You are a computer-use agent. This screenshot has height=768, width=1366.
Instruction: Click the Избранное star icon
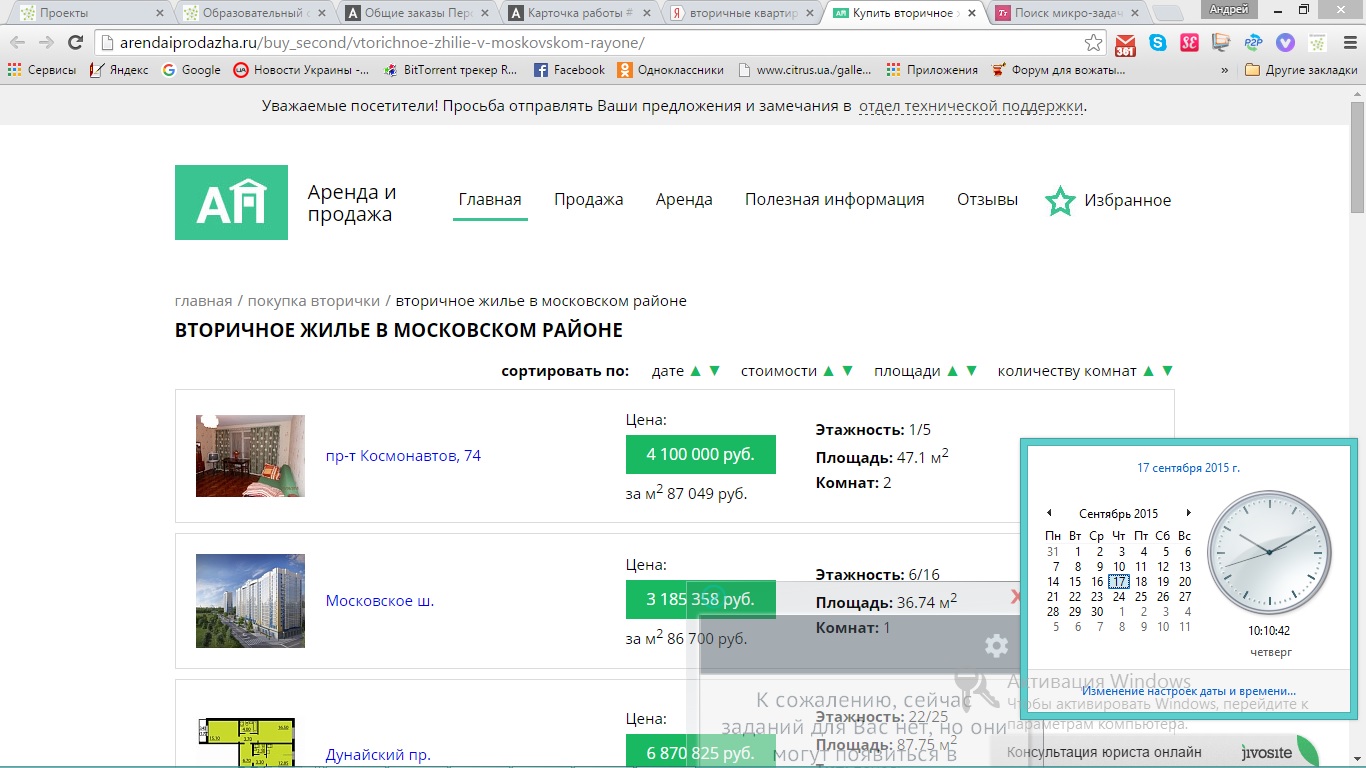(1060, 200)
